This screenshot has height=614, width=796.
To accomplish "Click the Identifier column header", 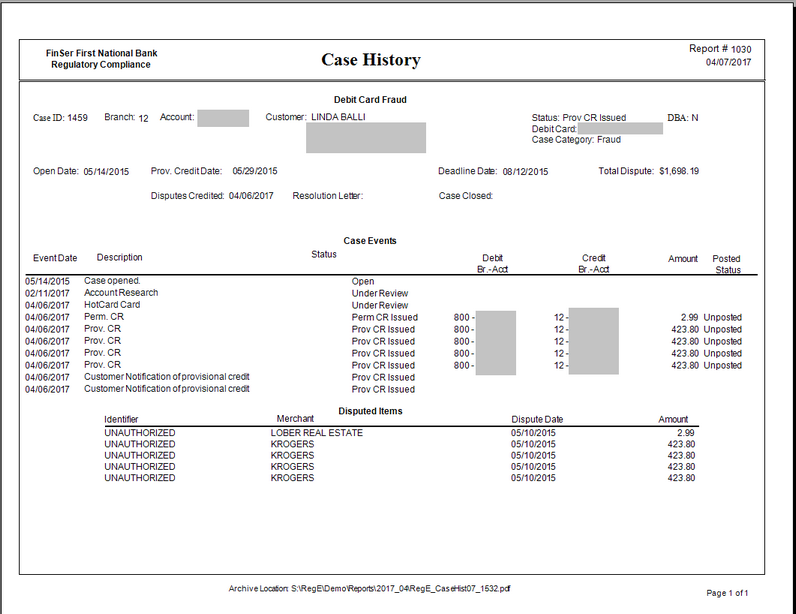I will click(x=121, y=419).
